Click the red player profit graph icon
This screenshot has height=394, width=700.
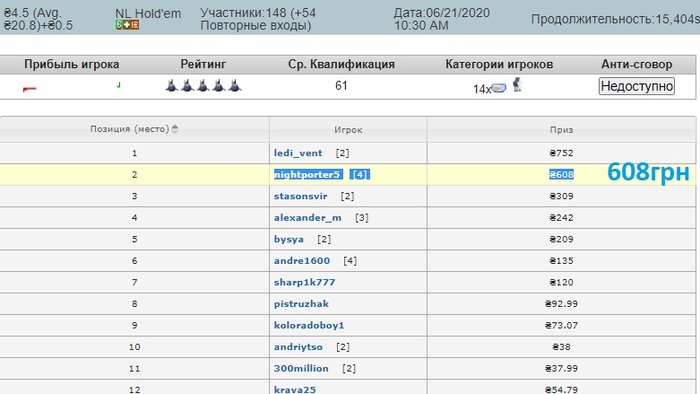coord(29,89)
